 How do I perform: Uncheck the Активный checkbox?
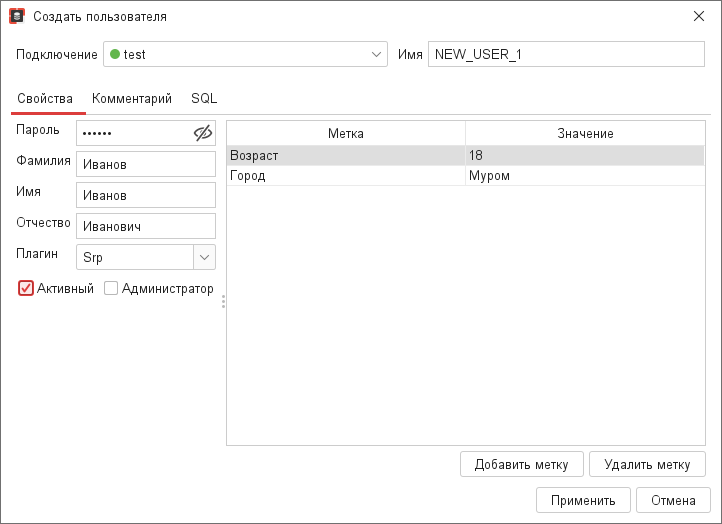click(27, 288)
